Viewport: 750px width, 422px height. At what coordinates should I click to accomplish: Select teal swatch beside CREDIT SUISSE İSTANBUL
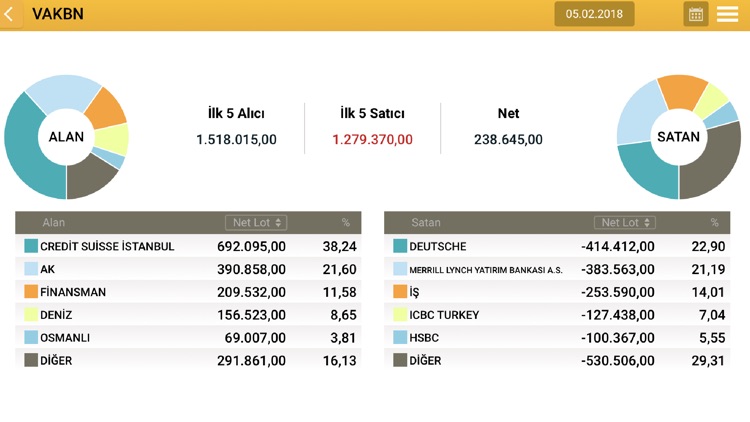31,246
